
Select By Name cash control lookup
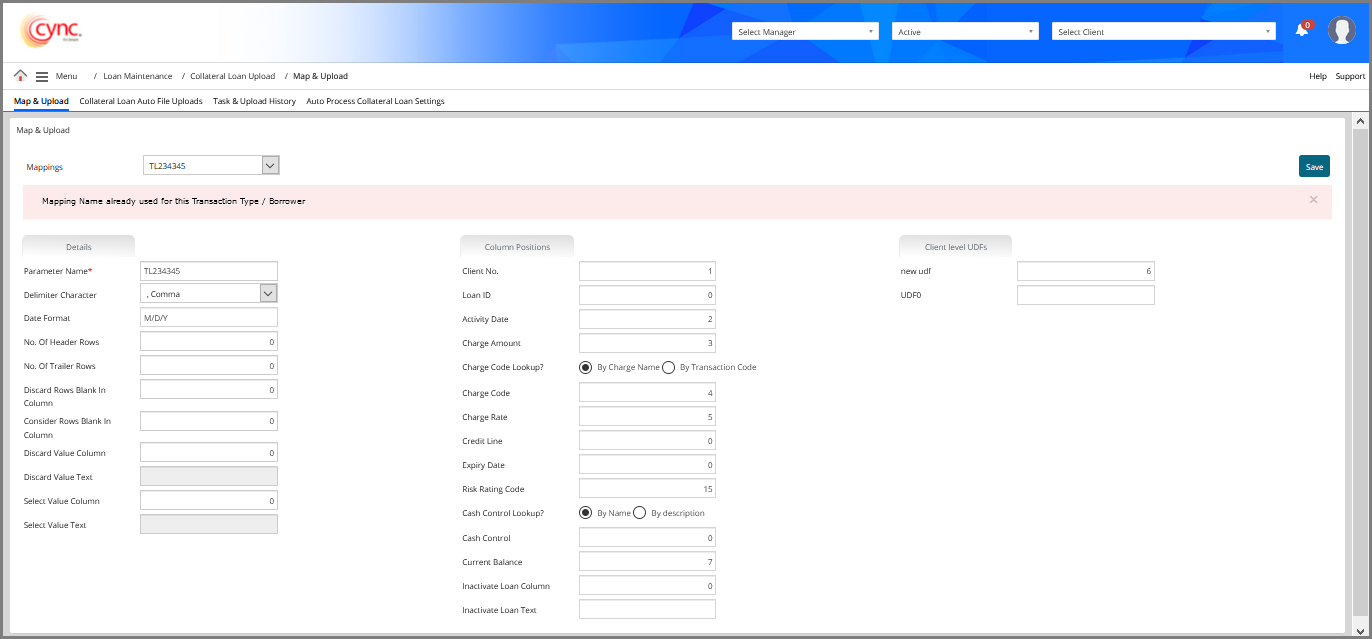click(586, 513)
